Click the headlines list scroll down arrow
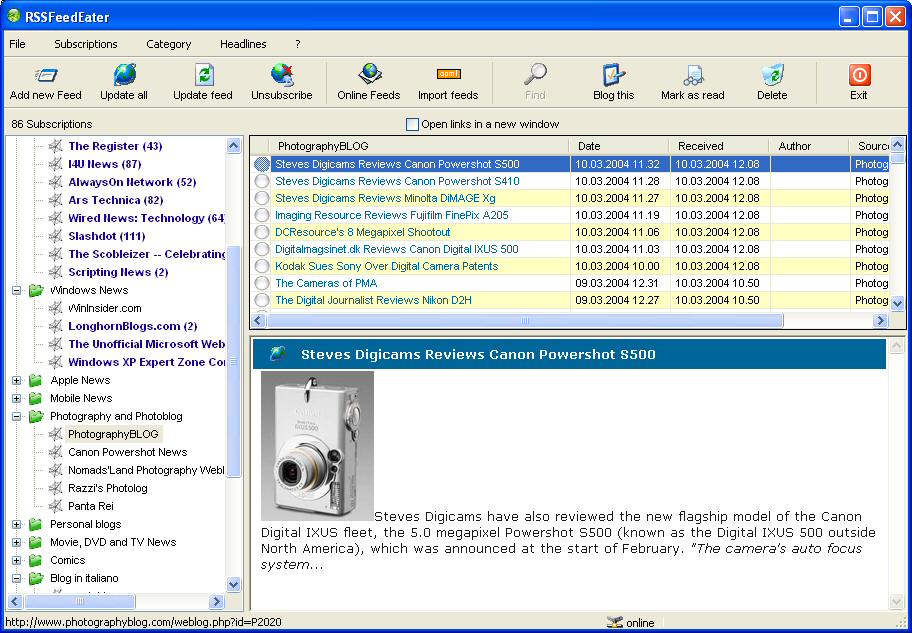912x633 pixels. [x=898, y=303]
